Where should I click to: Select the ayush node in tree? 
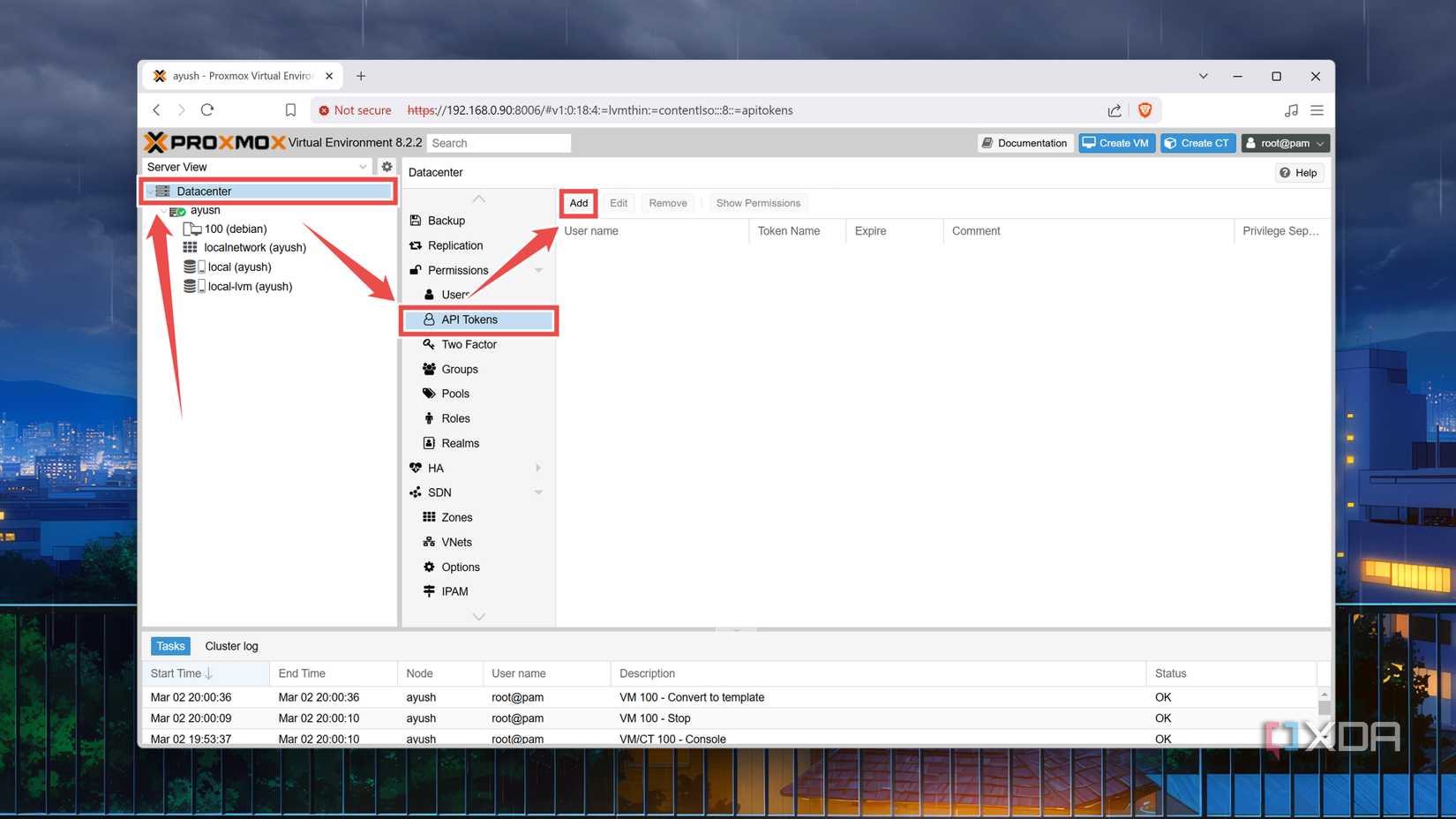[x=205, y=210]
